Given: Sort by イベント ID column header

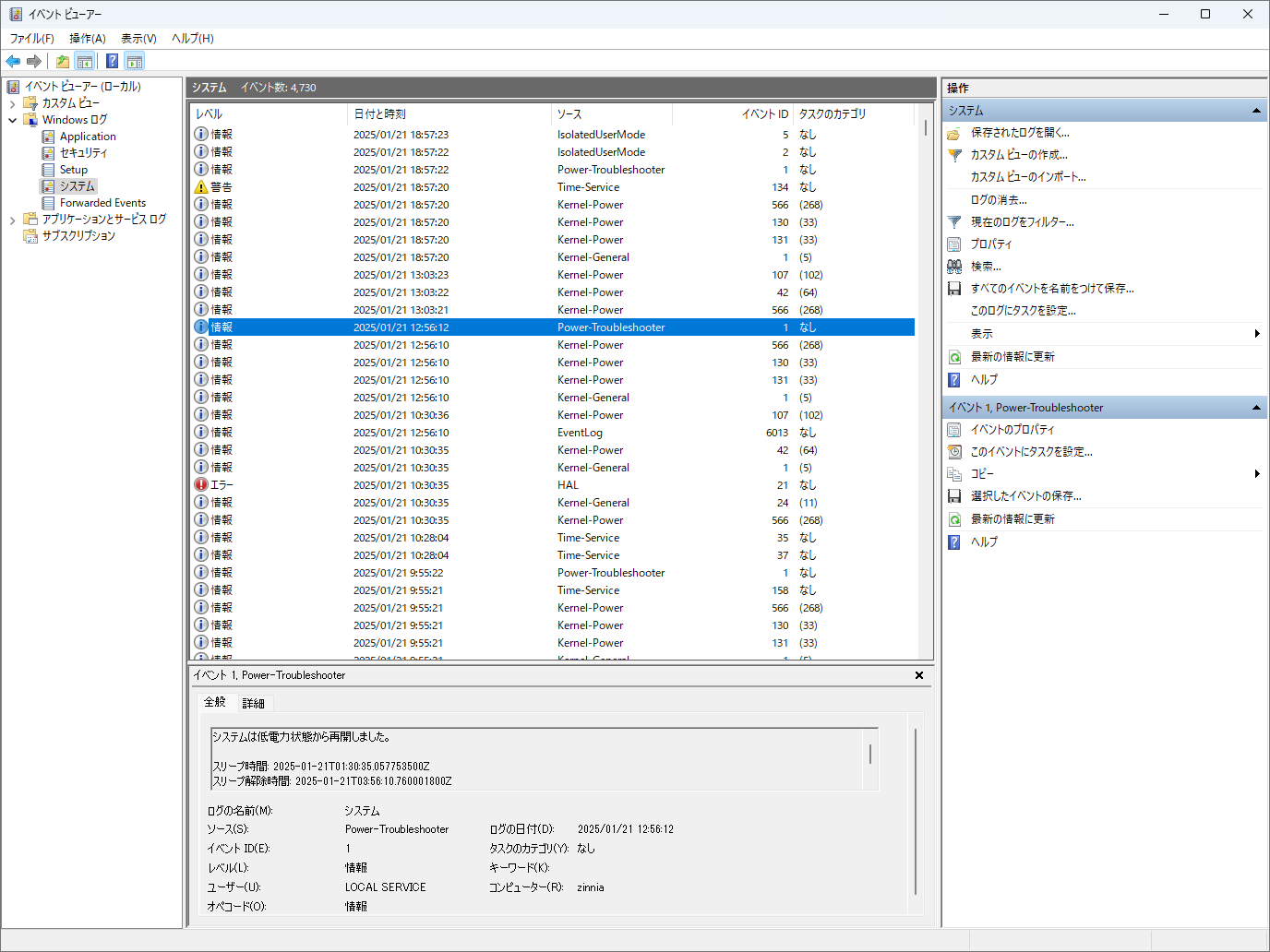Looking at the screenshot, I should click(764, 114).
